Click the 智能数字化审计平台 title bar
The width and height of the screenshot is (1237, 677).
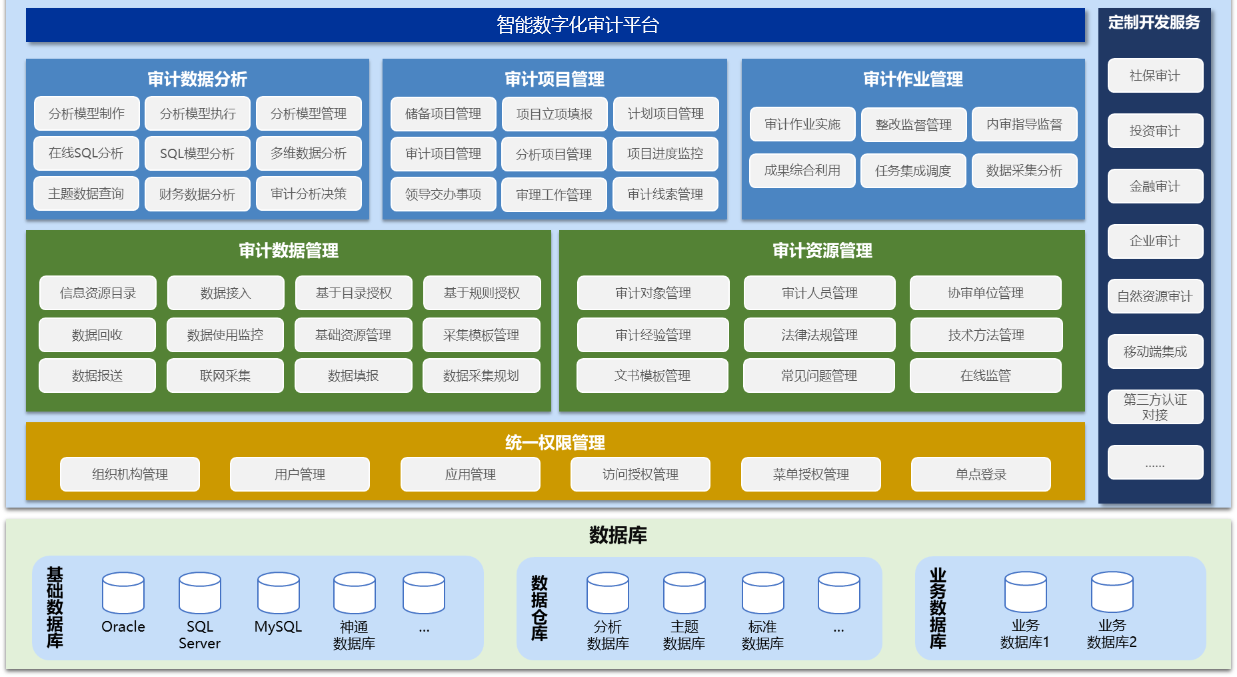point(555,25)
